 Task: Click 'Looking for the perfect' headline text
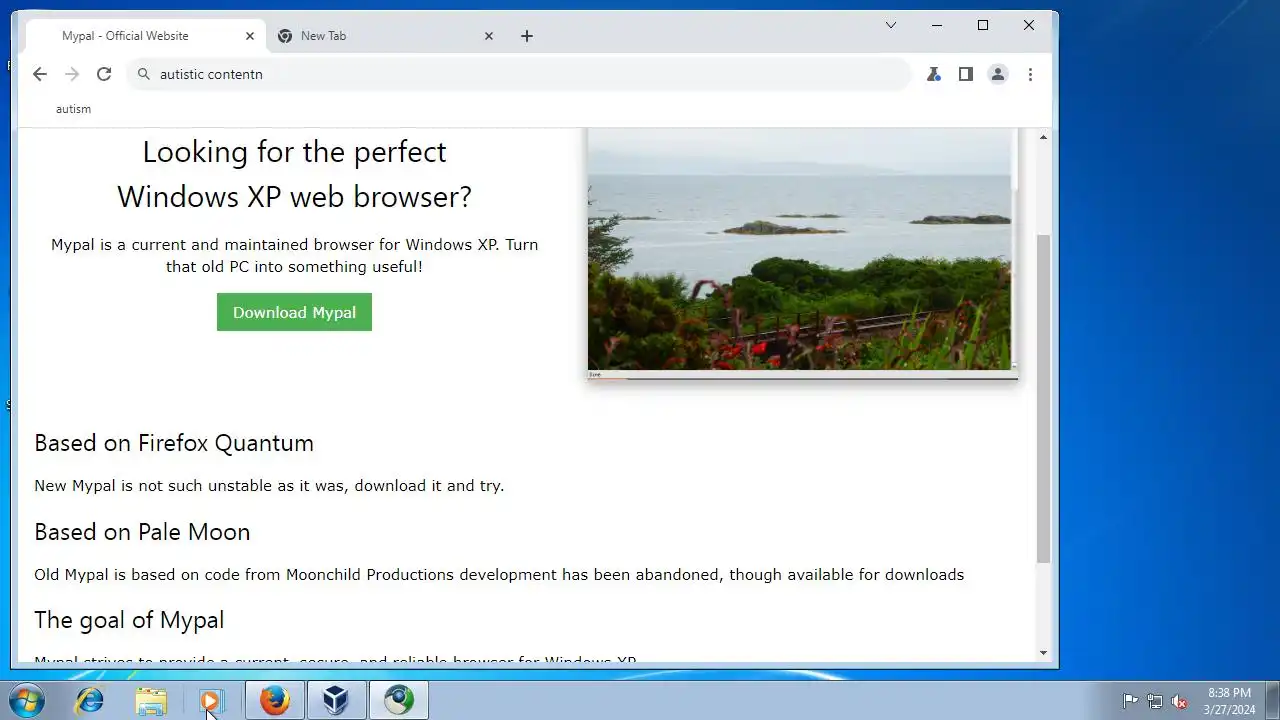pos(294,152)
